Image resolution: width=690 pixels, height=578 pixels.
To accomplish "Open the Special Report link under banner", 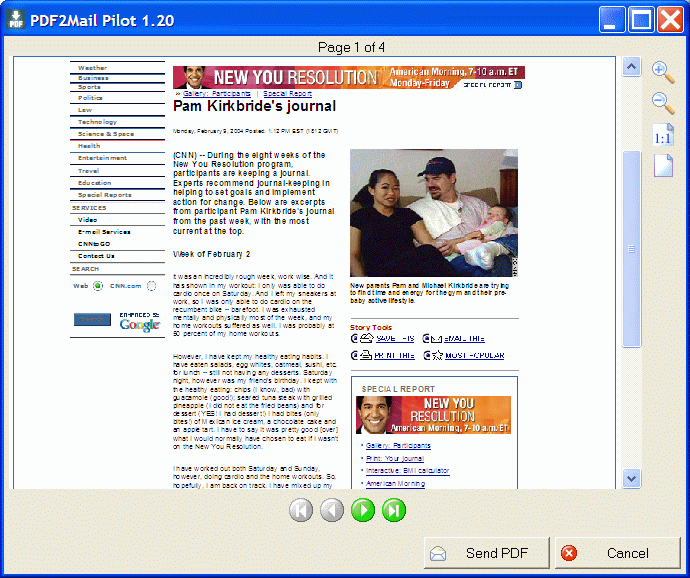I will (287, 94).
